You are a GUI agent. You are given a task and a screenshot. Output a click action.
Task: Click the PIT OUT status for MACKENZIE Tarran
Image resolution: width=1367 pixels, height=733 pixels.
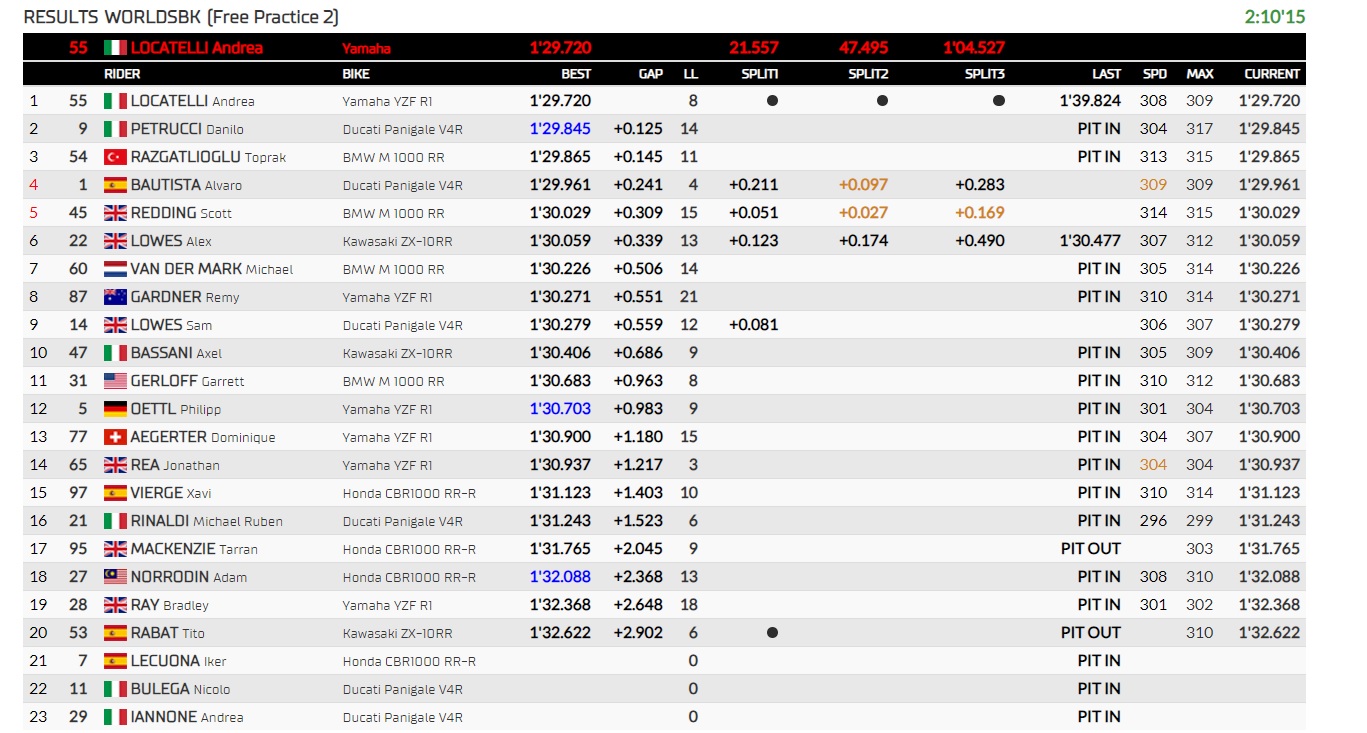pyautogui.click(x=1091, y=549)
